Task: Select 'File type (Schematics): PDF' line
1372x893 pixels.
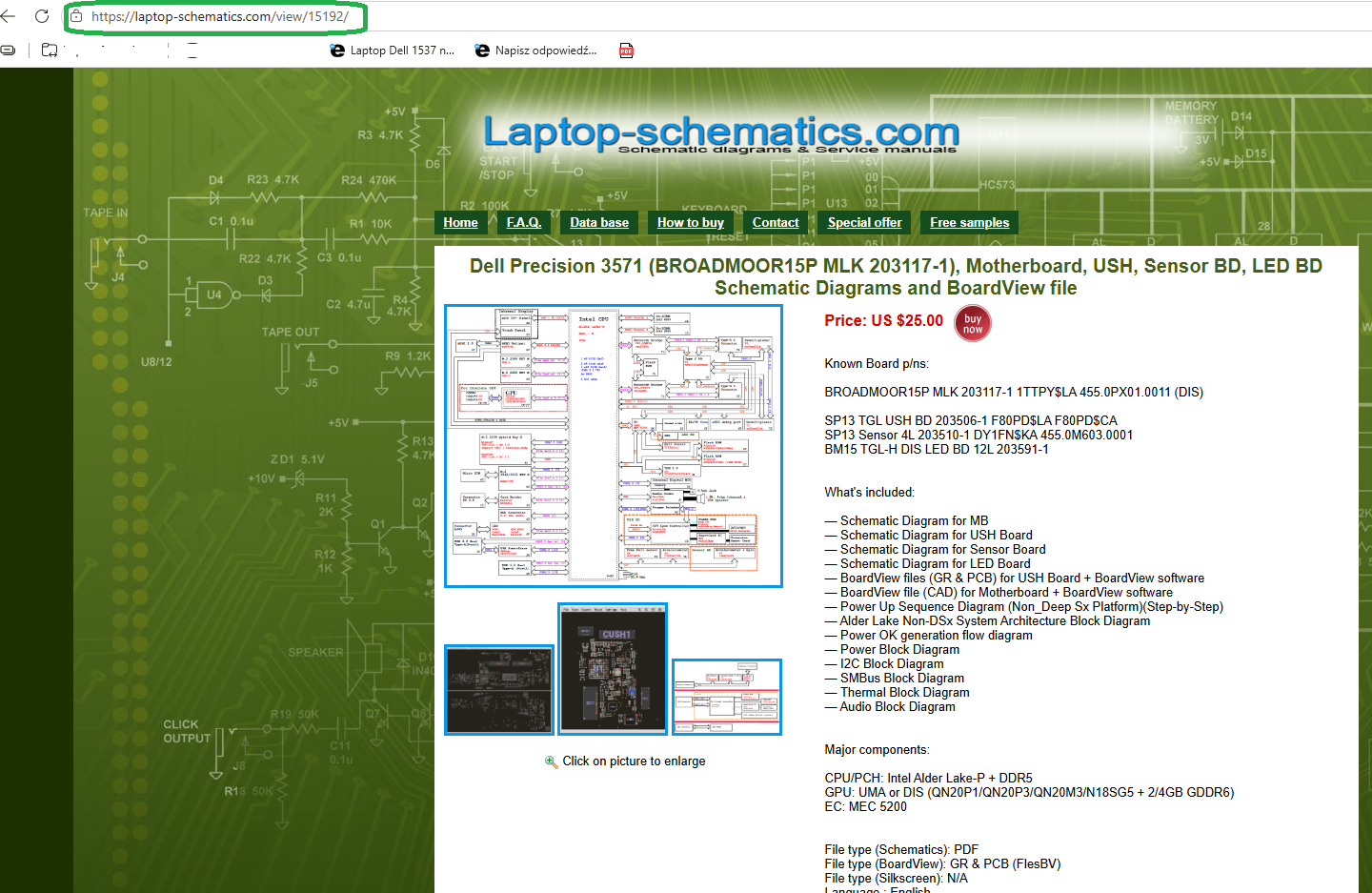Action: pyautogui.click(x=901, y=850)
